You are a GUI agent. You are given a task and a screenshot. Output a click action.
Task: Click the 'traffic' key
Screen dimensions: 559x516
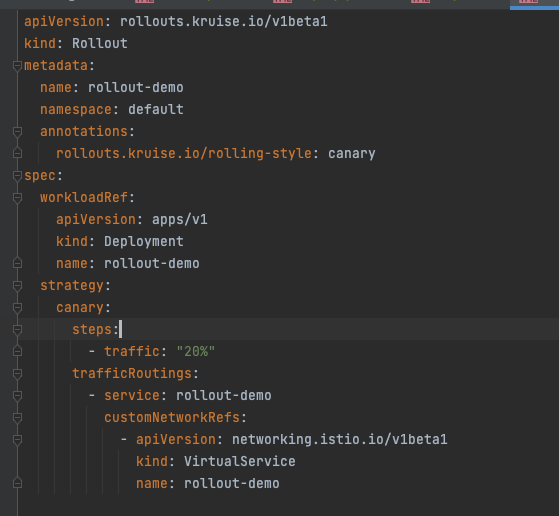[132, 352]
